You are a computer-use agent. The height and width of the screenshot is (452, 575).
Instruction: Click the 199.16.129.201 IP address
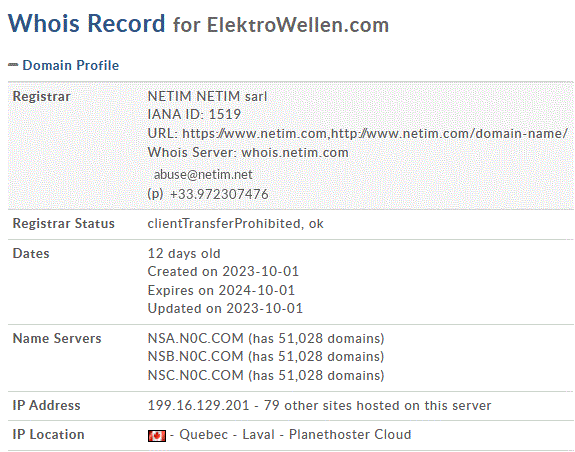pos(198,405)
